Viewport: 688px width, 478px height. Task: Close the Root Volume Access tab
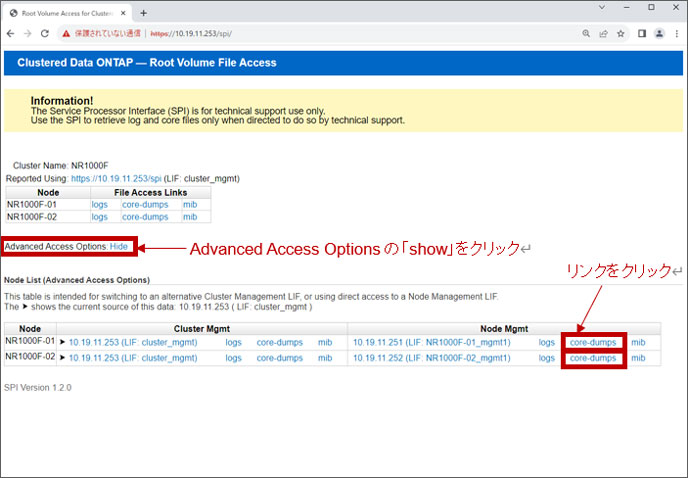pyautogui.click(x=123, y=13)
